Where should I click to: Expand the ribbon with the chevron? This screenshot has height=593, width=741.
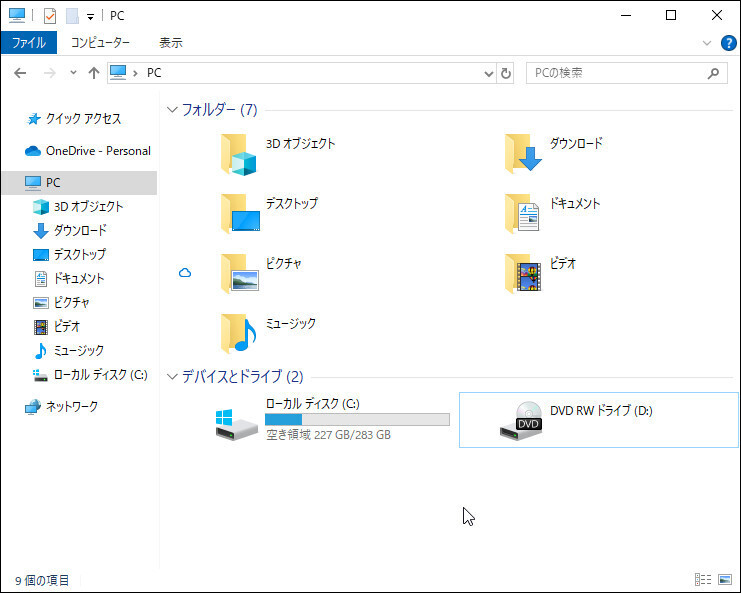(707, 43)
